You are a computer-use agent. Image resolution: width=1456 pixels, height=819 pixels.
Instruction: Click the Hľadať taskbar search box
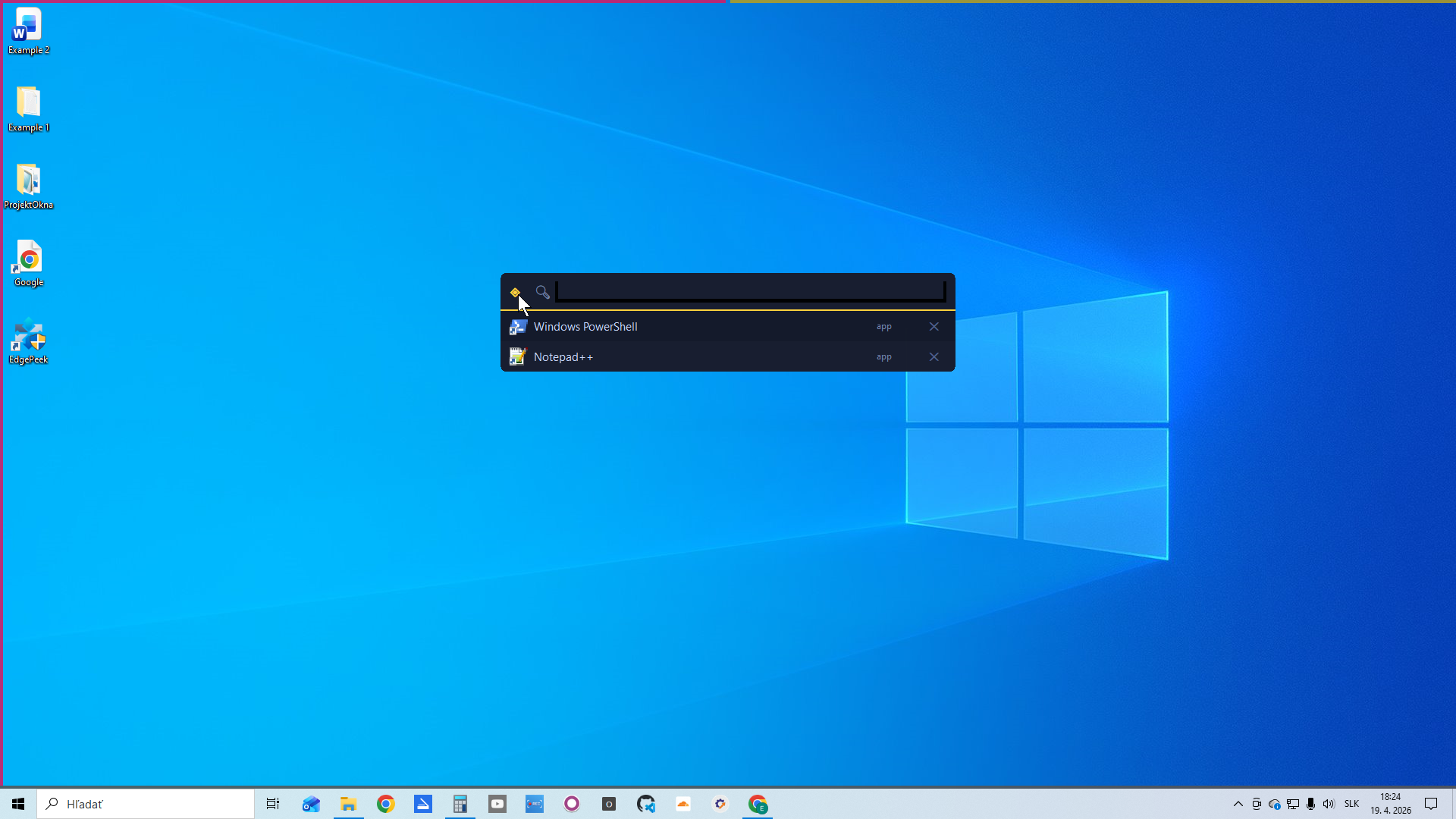click(146, 804)
